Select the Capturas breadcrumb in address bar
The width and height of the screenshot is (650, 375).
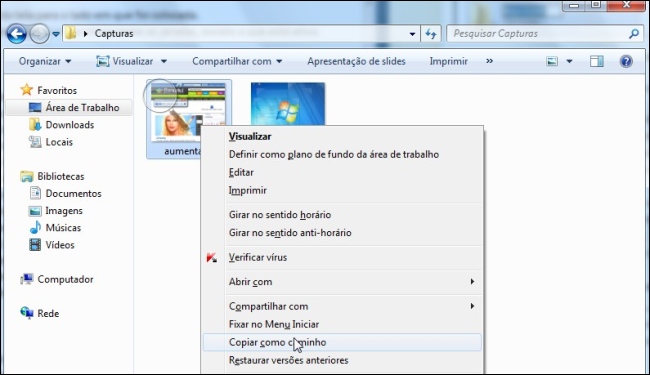click(x=114, y=34)
